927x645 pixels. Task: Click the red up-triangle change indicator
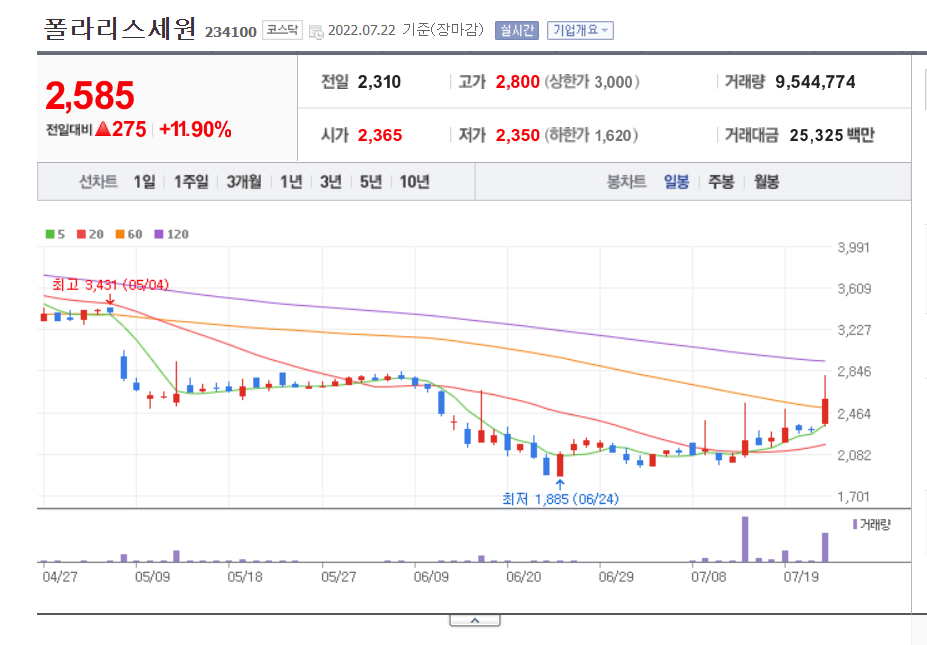[x=103, y=128]
